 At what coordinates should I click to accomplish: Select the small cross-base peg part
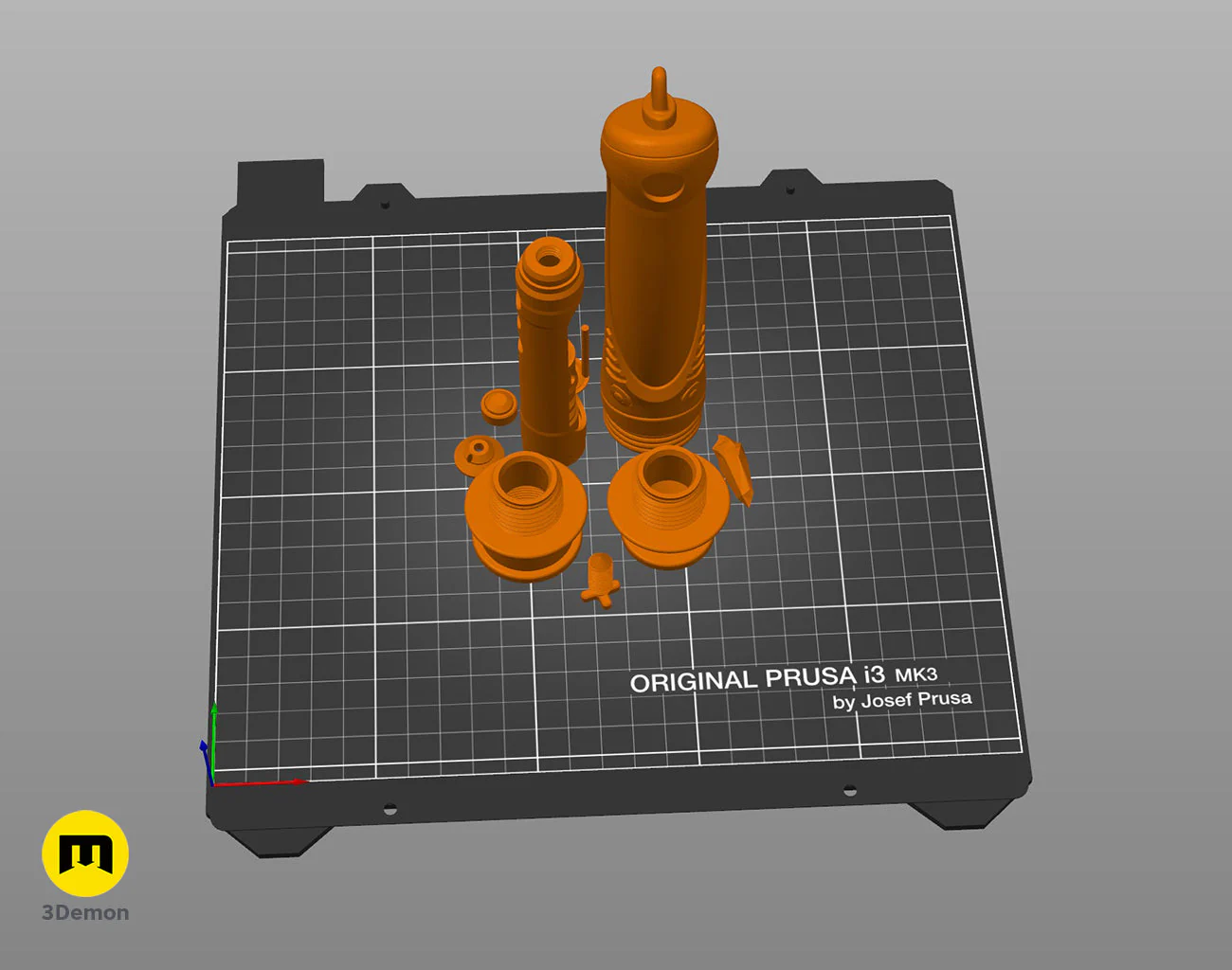pyautogui.click(x=600, y=579)
